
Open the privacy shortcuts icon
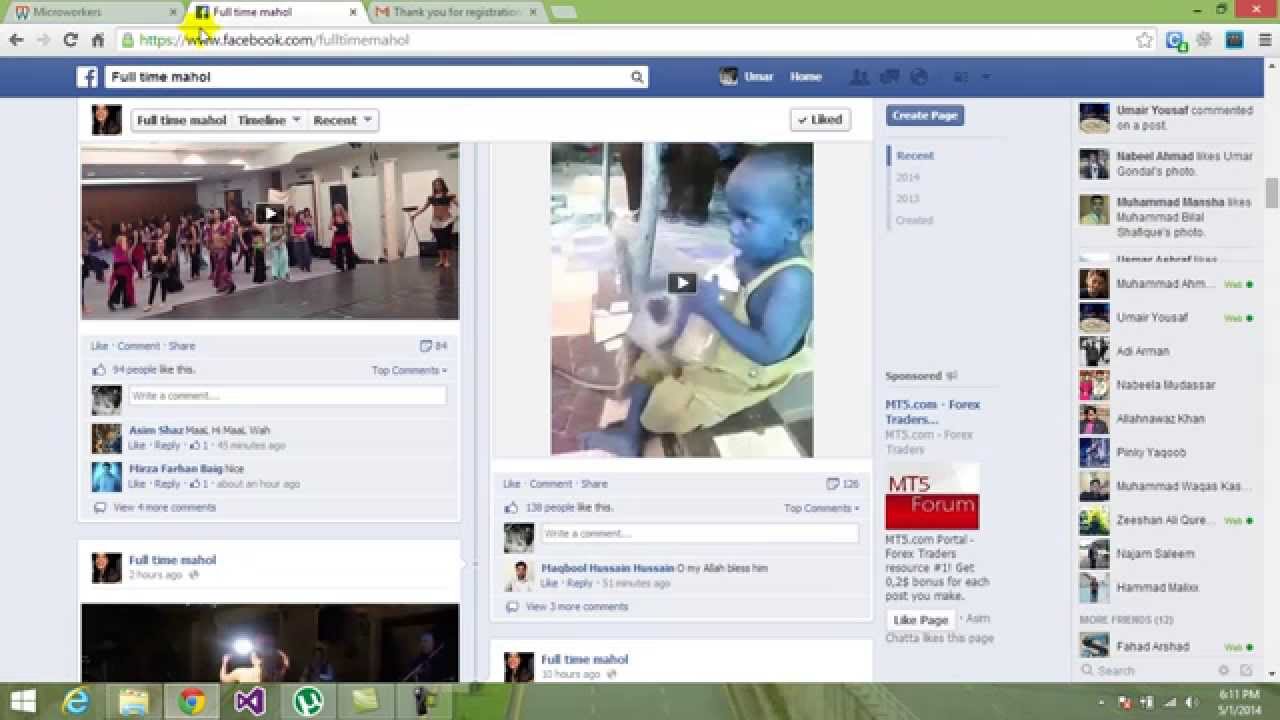point(960,77)
